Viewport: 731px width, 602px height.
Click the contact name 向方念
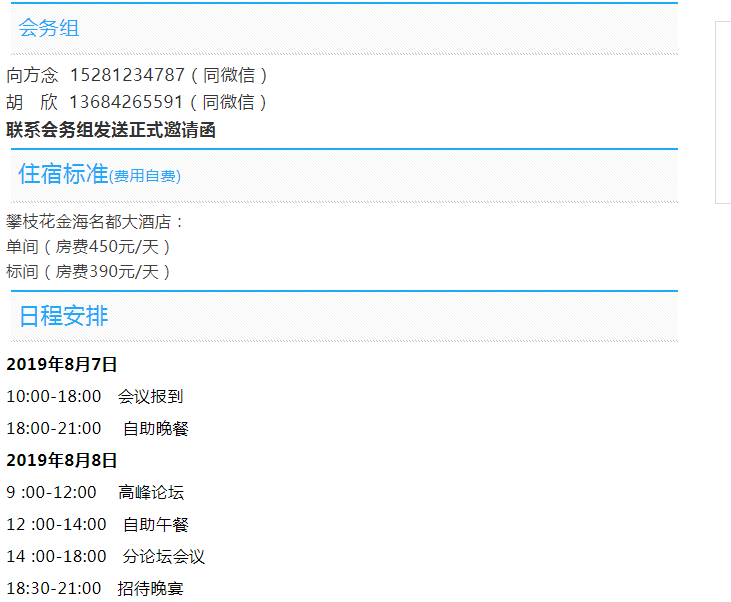(33, 75)
